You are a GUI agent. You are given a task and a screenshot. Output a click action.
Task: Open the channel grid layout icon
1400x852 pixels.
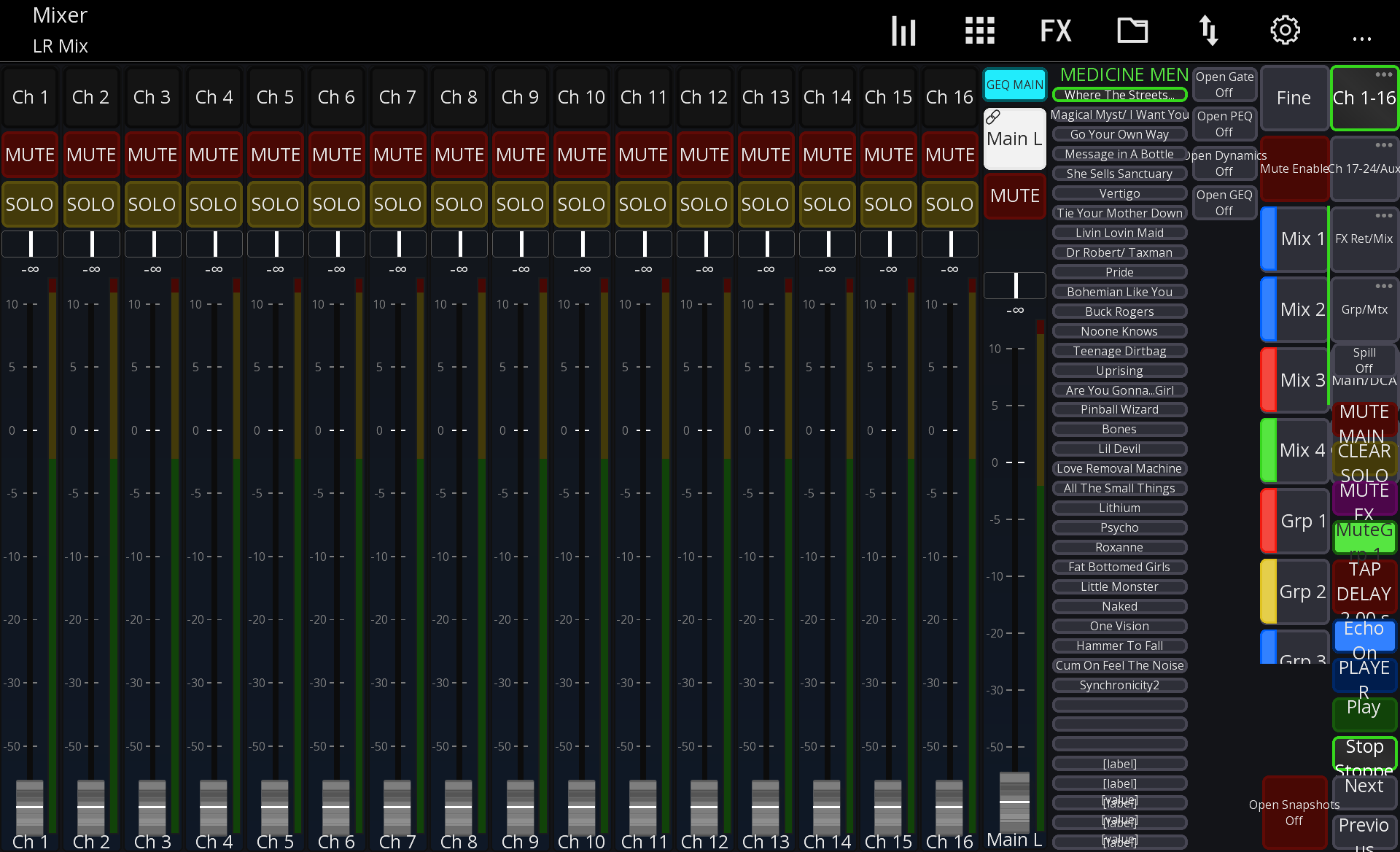[980, 31]
